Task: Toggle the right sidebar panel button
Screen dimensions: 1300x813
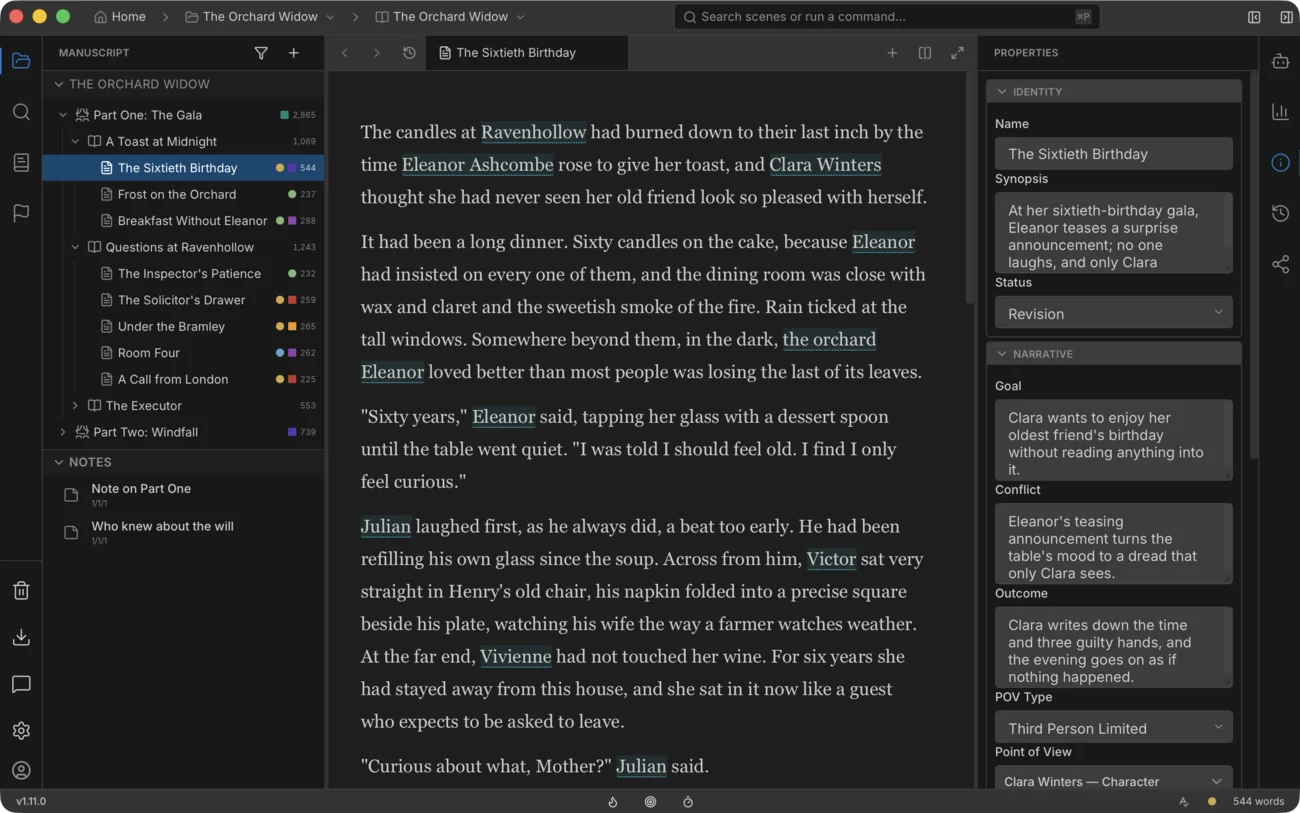Action: [1286, 17]
